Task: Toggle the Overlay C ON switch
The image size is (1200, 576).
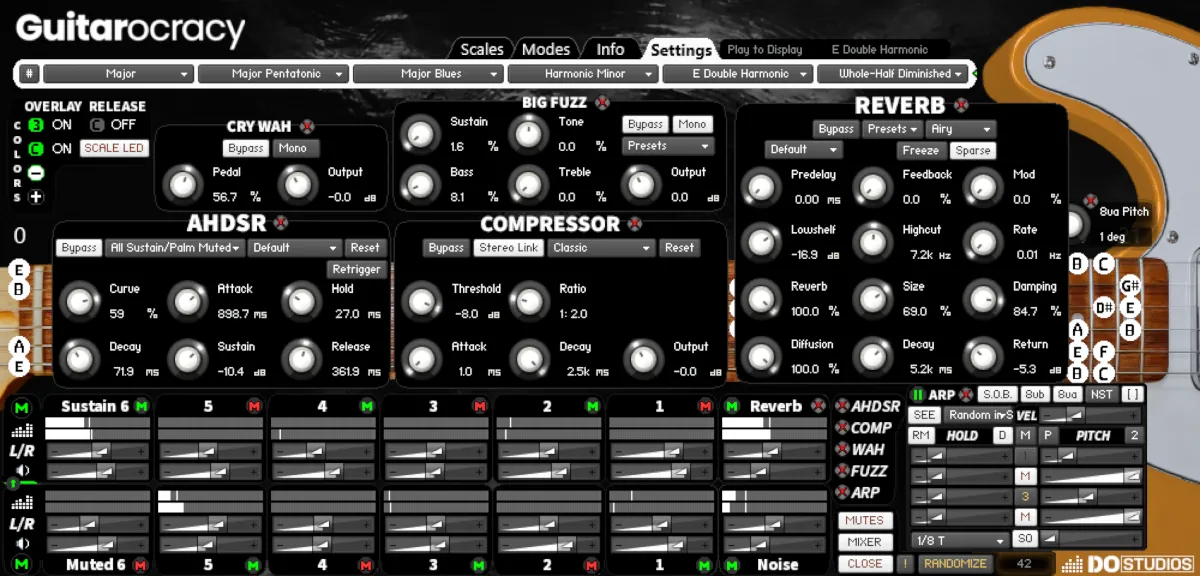Action: [x=36, y=149]
